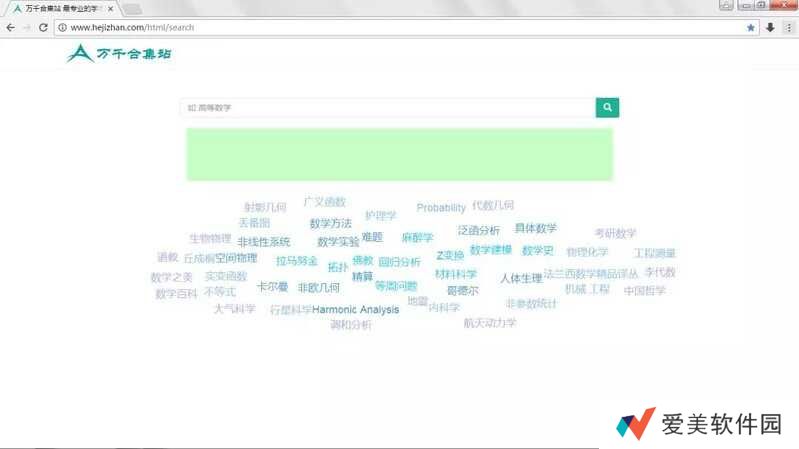Open the Chrome three-dot menu
The image size is (799, 449).
pyautogui.click(x=788, y=28)
